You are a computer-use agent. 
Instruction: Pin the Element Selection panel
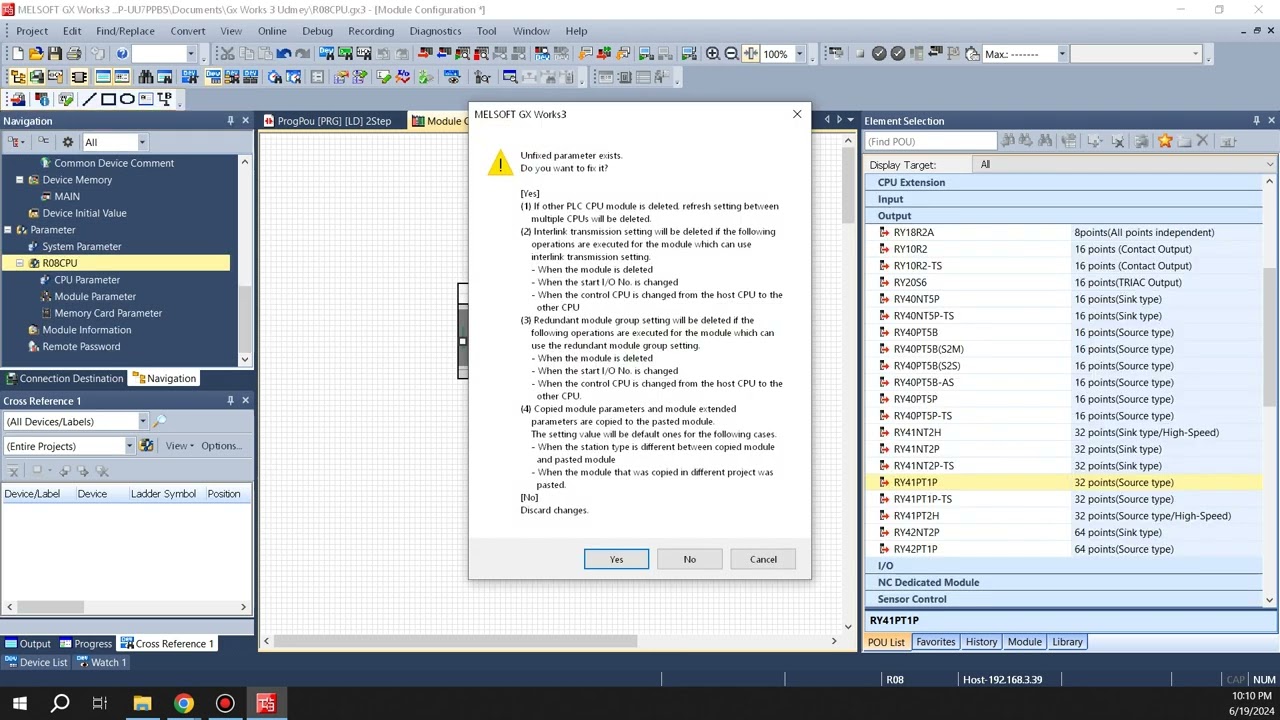pyautogui.click(x=1256, y=121)
